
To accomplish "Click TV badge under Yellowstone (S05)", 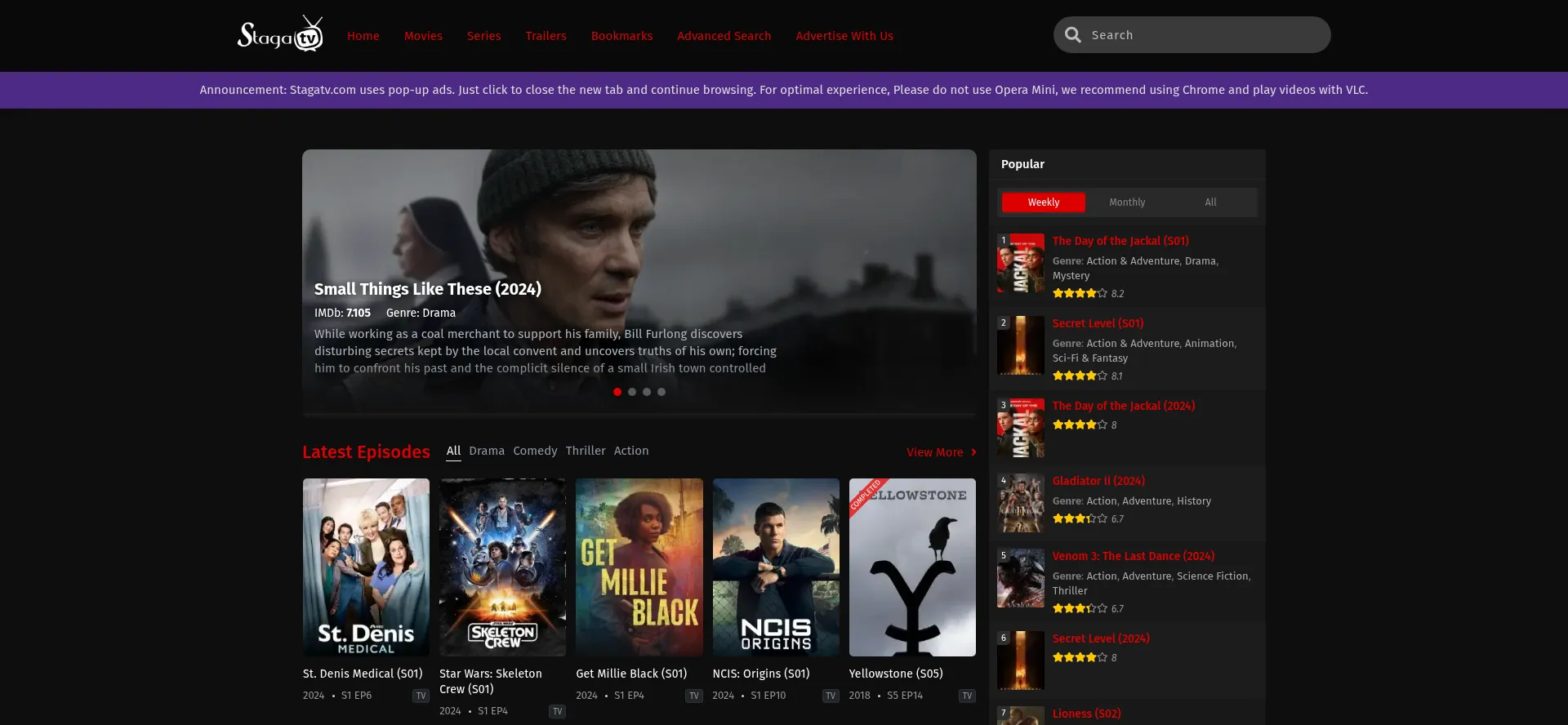I will coord(967,696).
